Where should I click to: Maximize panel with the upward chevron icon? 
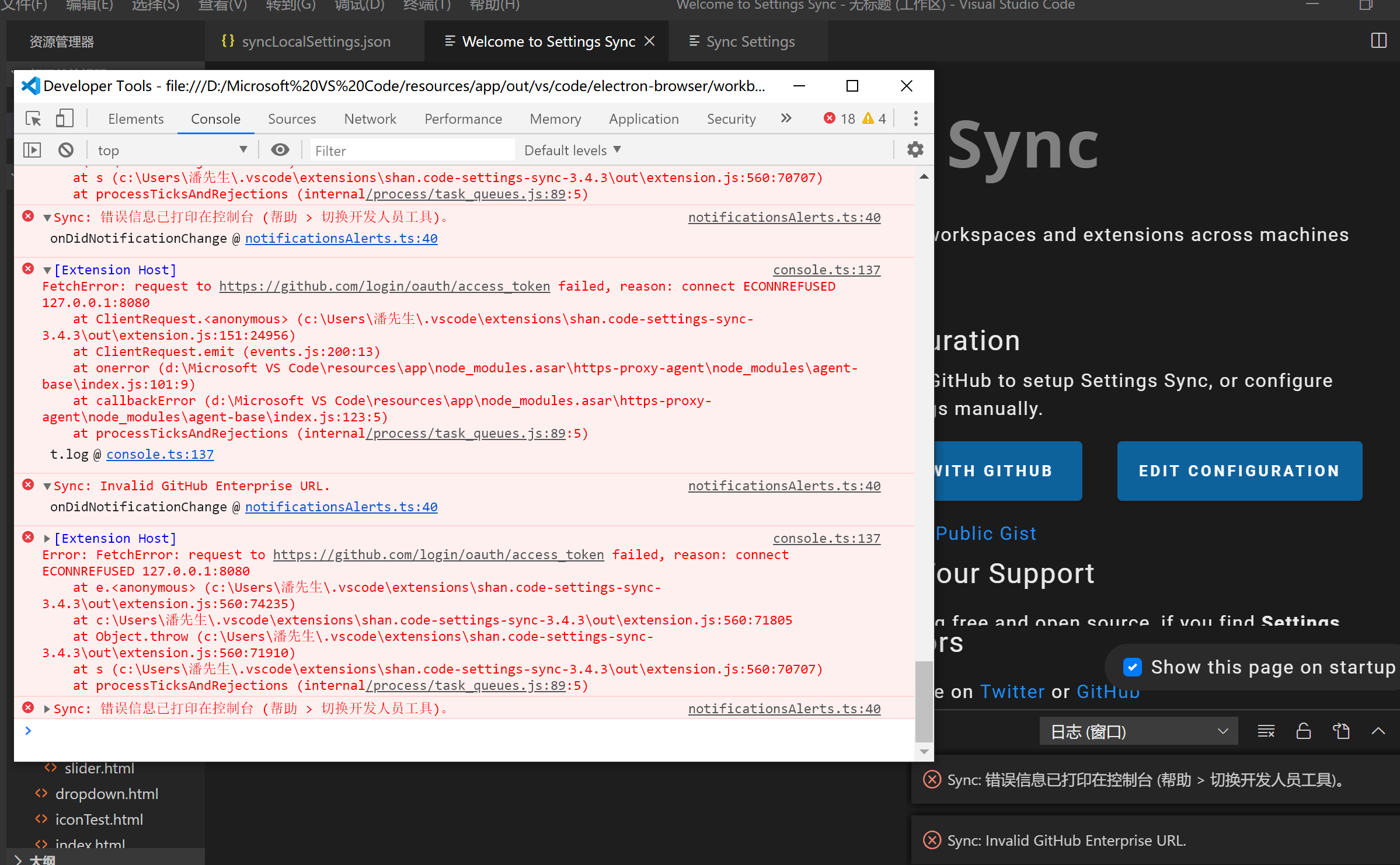coord(1378,731)
